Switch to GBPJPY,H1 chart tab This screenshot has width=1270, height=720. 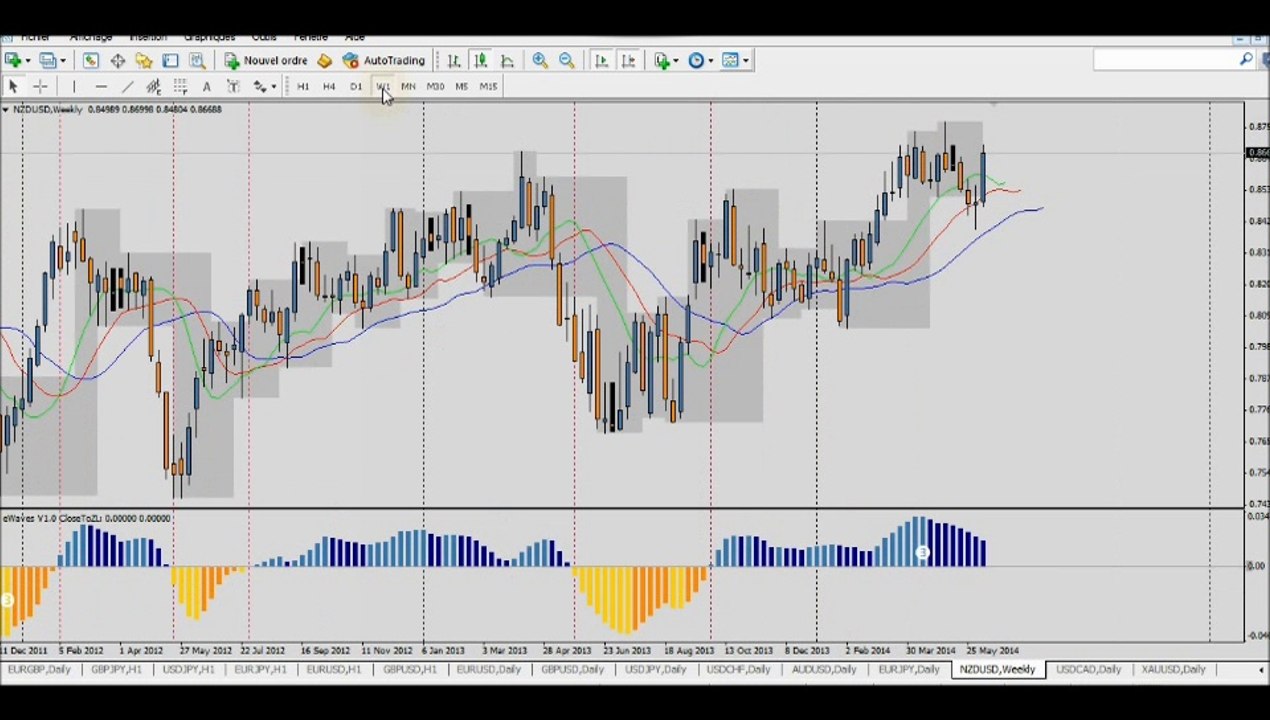pos(116,669)
